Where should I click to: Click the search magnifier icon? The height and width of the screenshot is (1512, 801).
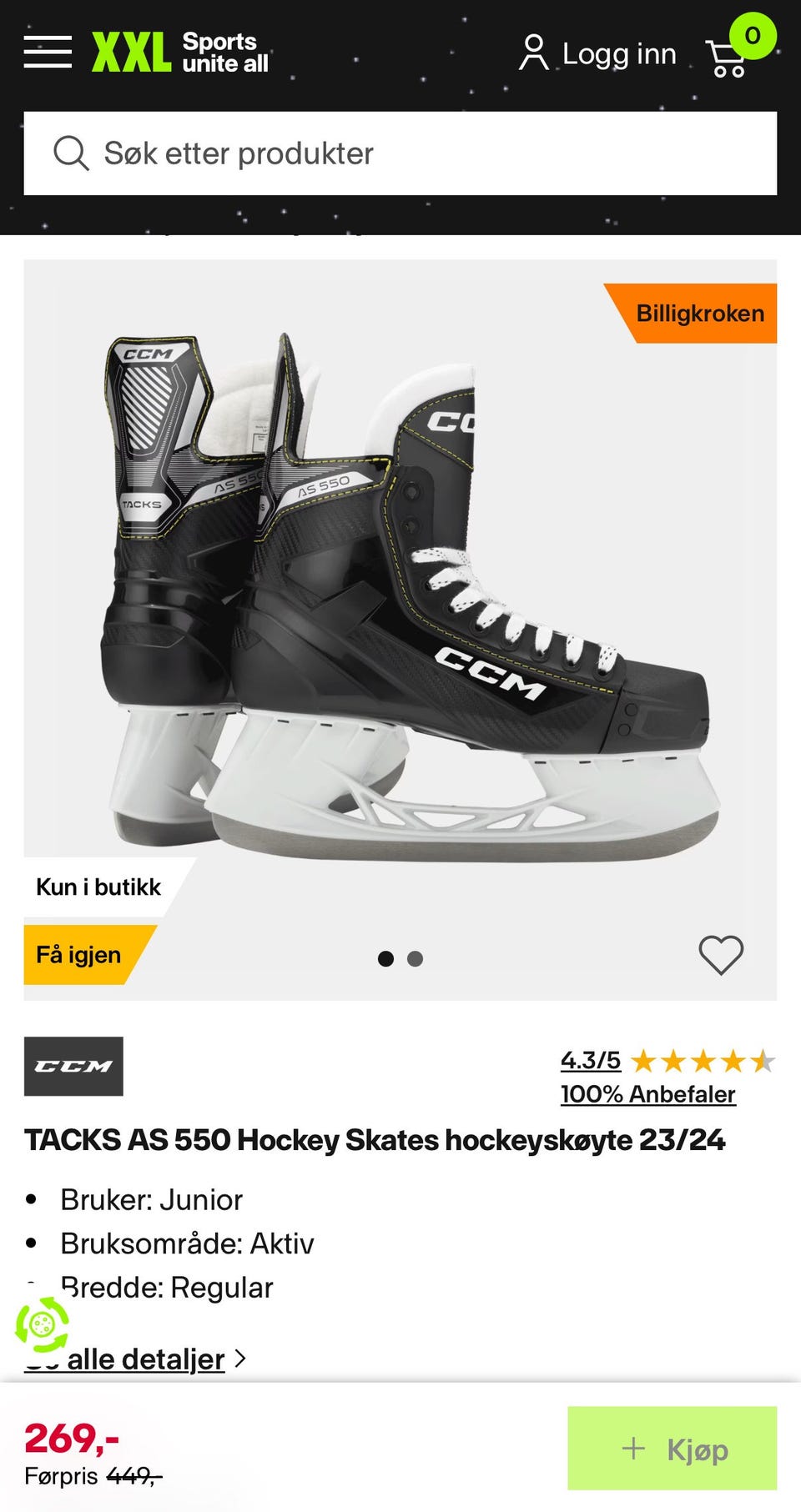click(71, 153)
